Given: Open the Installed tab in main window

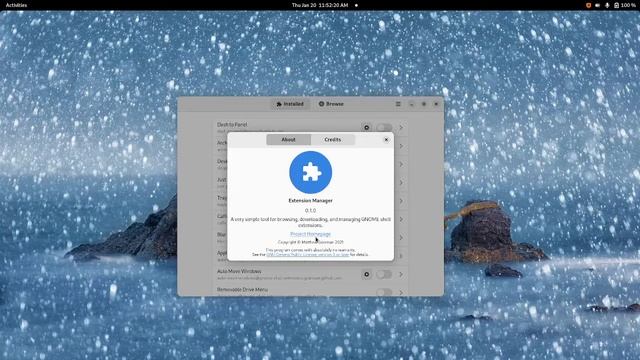Looking at the screenshot, I should [290, 104].
